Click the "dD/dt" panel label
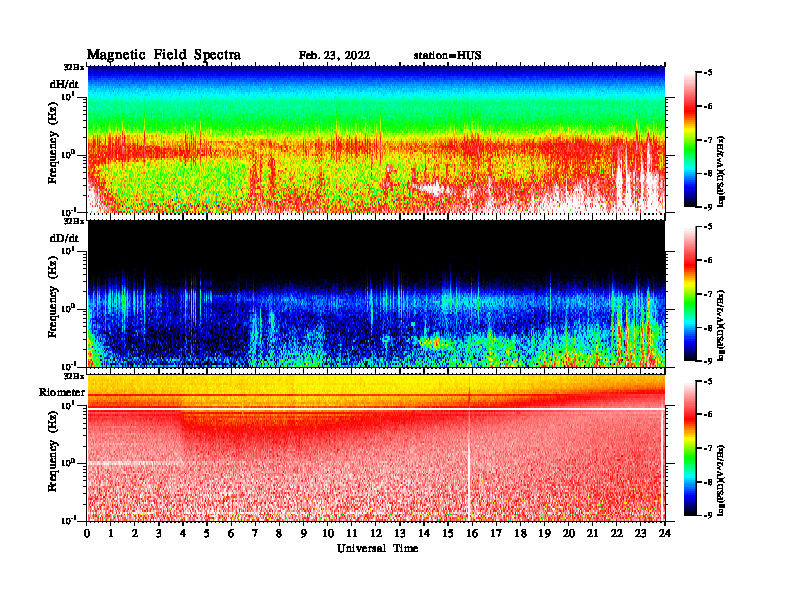 pos(64,238)
